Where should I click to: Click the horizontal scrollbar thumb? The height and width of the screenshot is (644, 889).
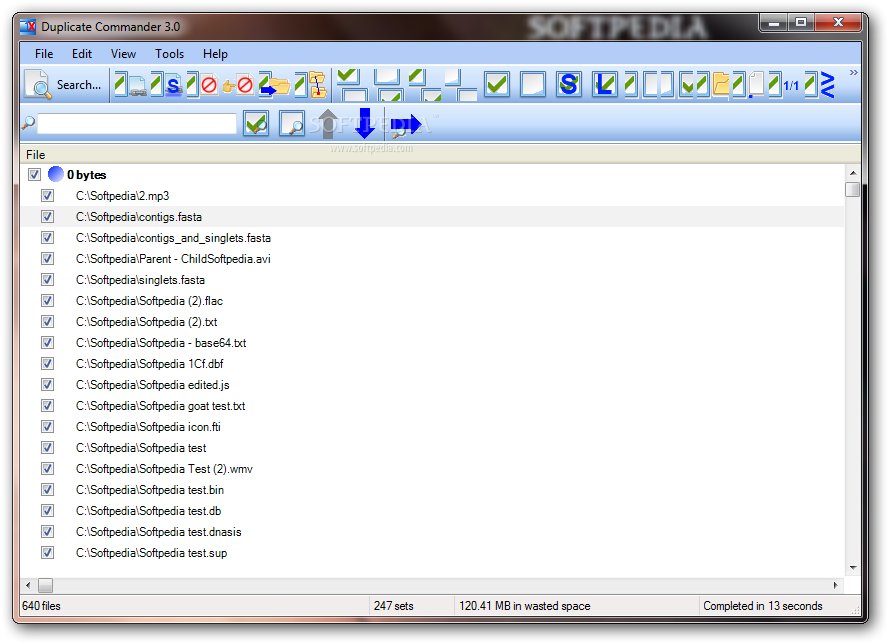[45, 585]
